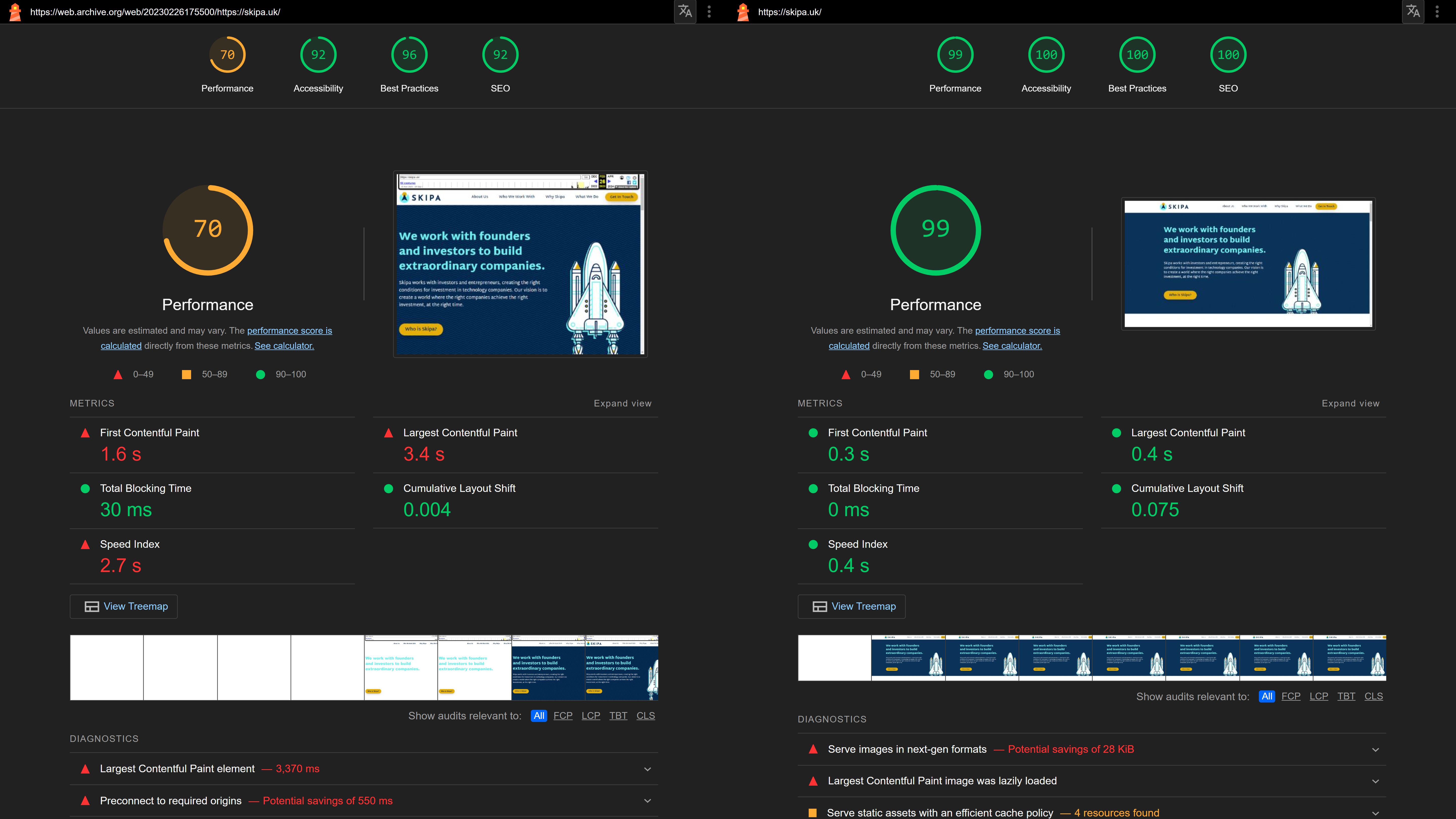Jump to SEO category label in right report
1456x819 pixels.
point(1228,89)
